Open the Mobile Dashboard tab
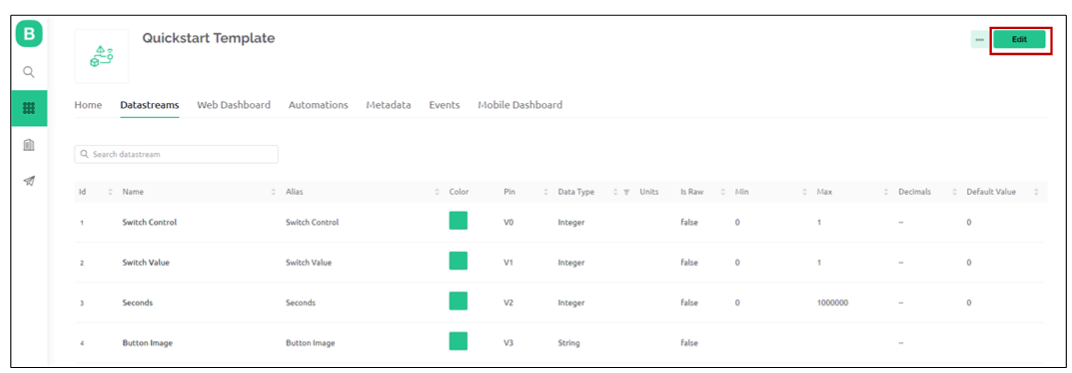Image resolution: width=1072 pixels, height=373 pixels. (520, 105)
